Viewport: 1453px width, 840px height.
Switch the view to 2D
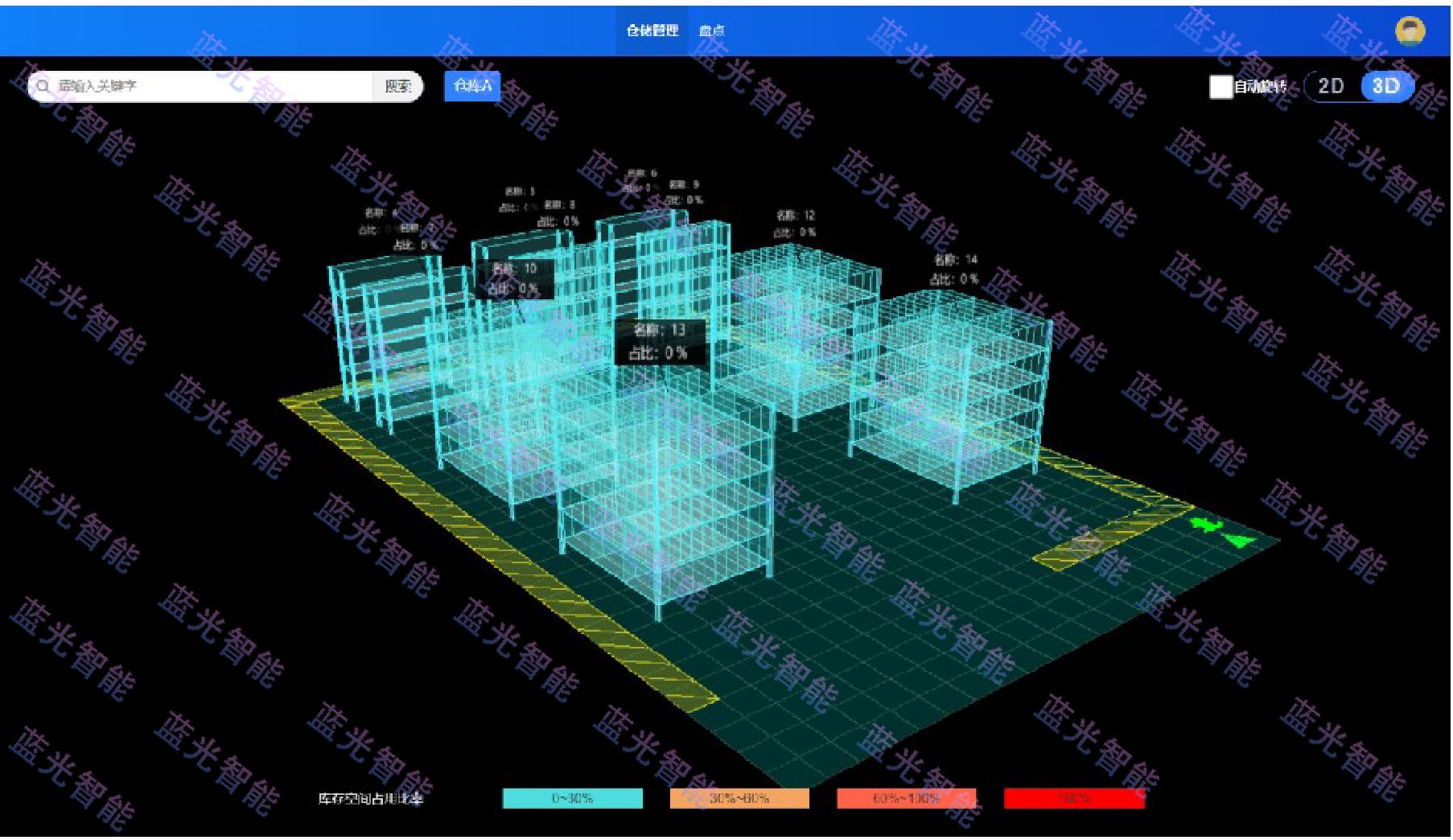coord(1331,86)
